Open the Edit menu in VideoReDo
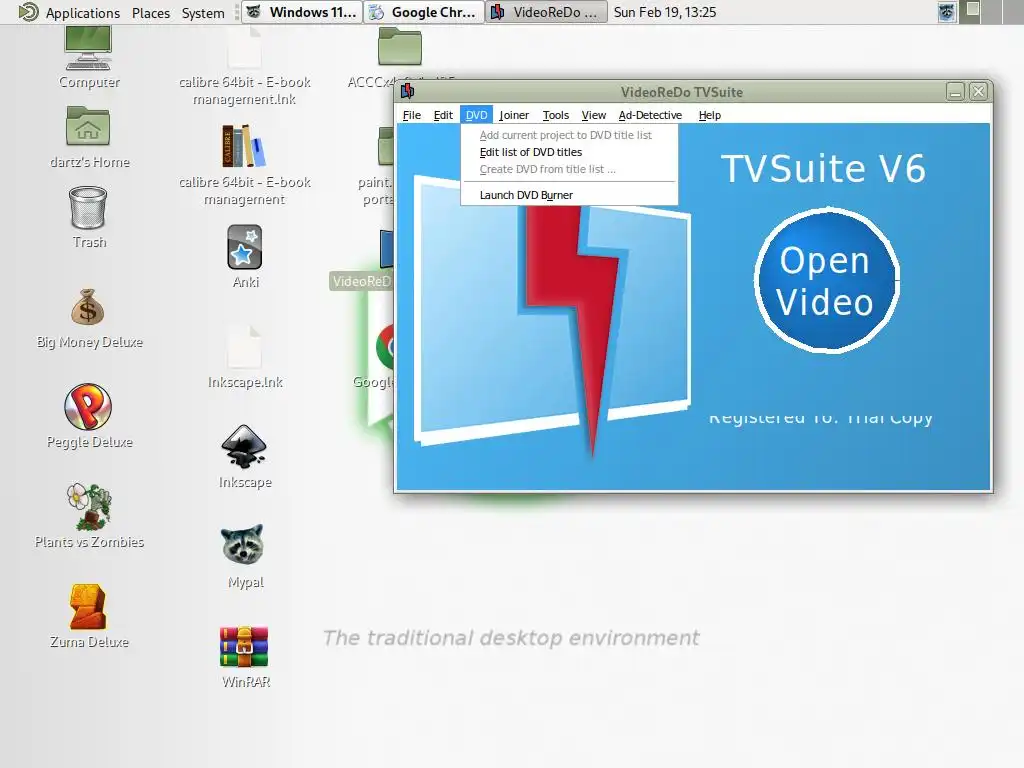 coord(443,115)
